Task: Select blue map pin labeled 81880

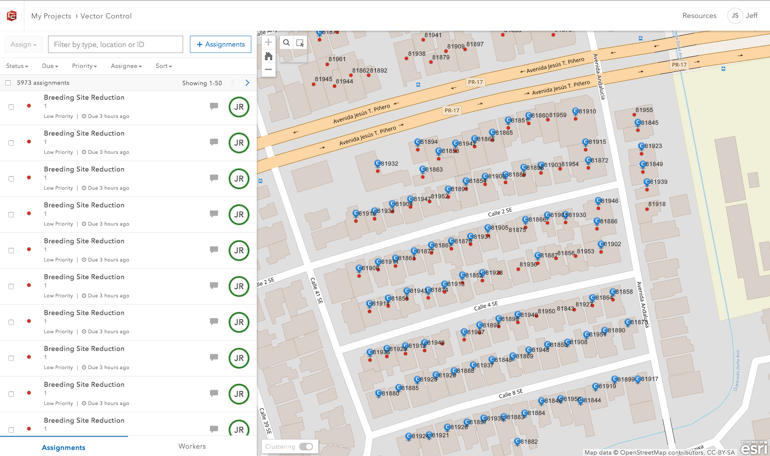Action: point(379,393)
